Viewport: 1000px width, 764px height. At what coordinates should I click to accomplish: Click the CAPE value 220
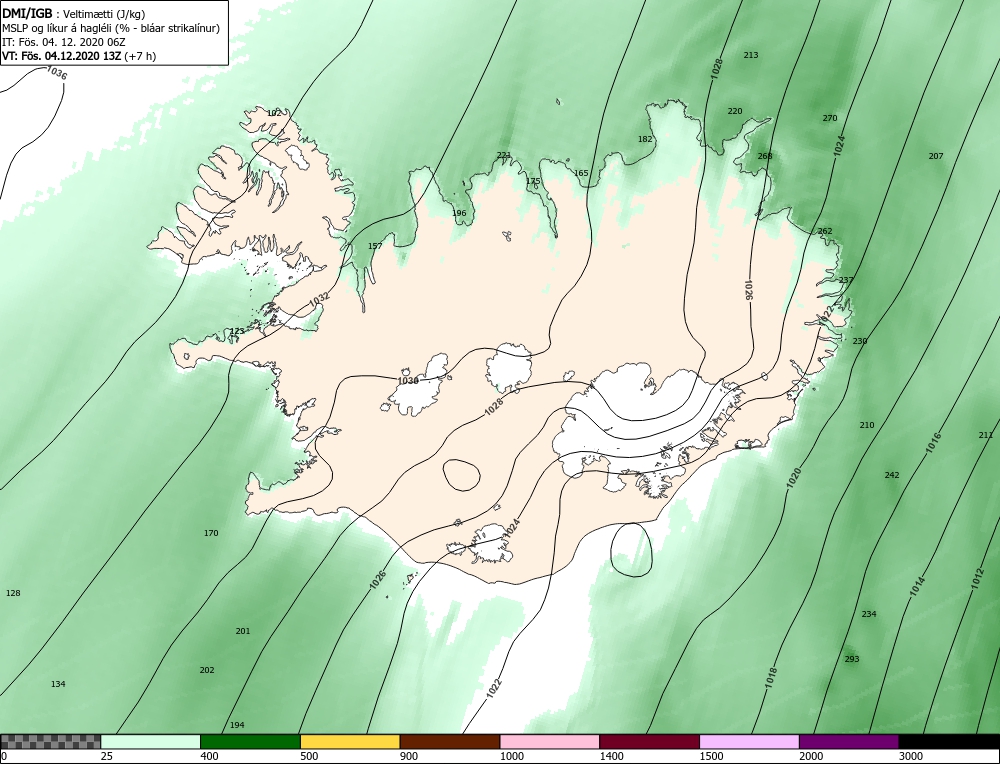tap(735, 111)
